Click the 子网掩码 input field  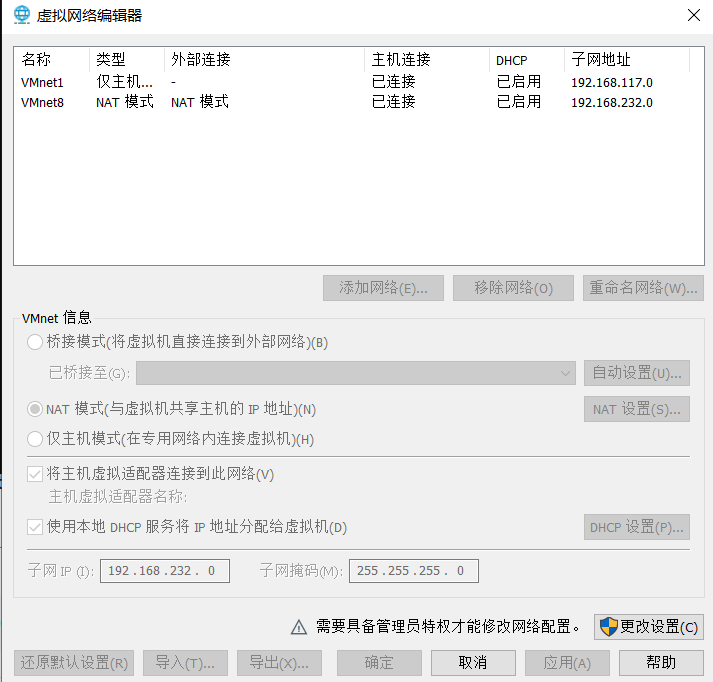tap(414, 571)
